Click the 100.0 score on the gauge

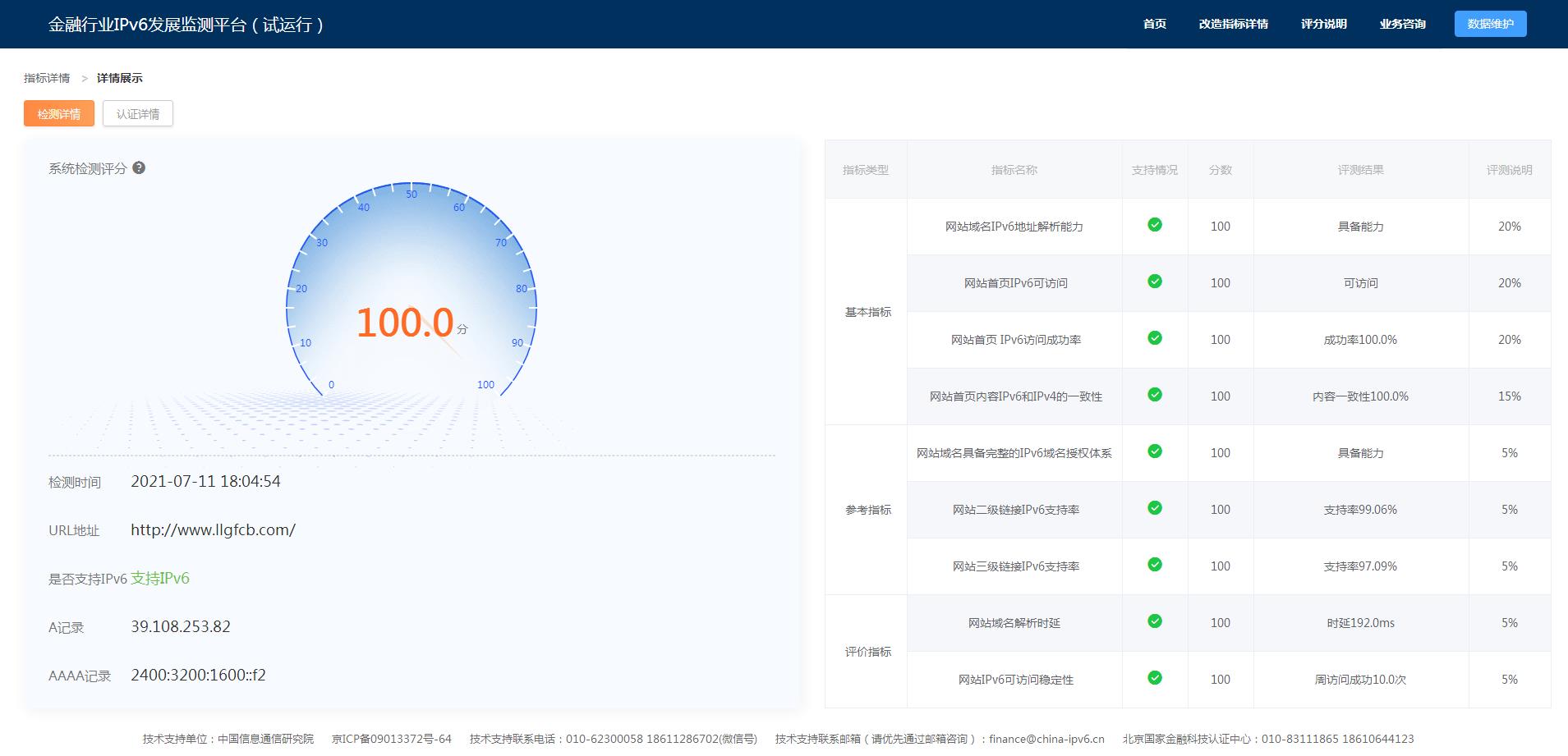[x=405, y=323]
